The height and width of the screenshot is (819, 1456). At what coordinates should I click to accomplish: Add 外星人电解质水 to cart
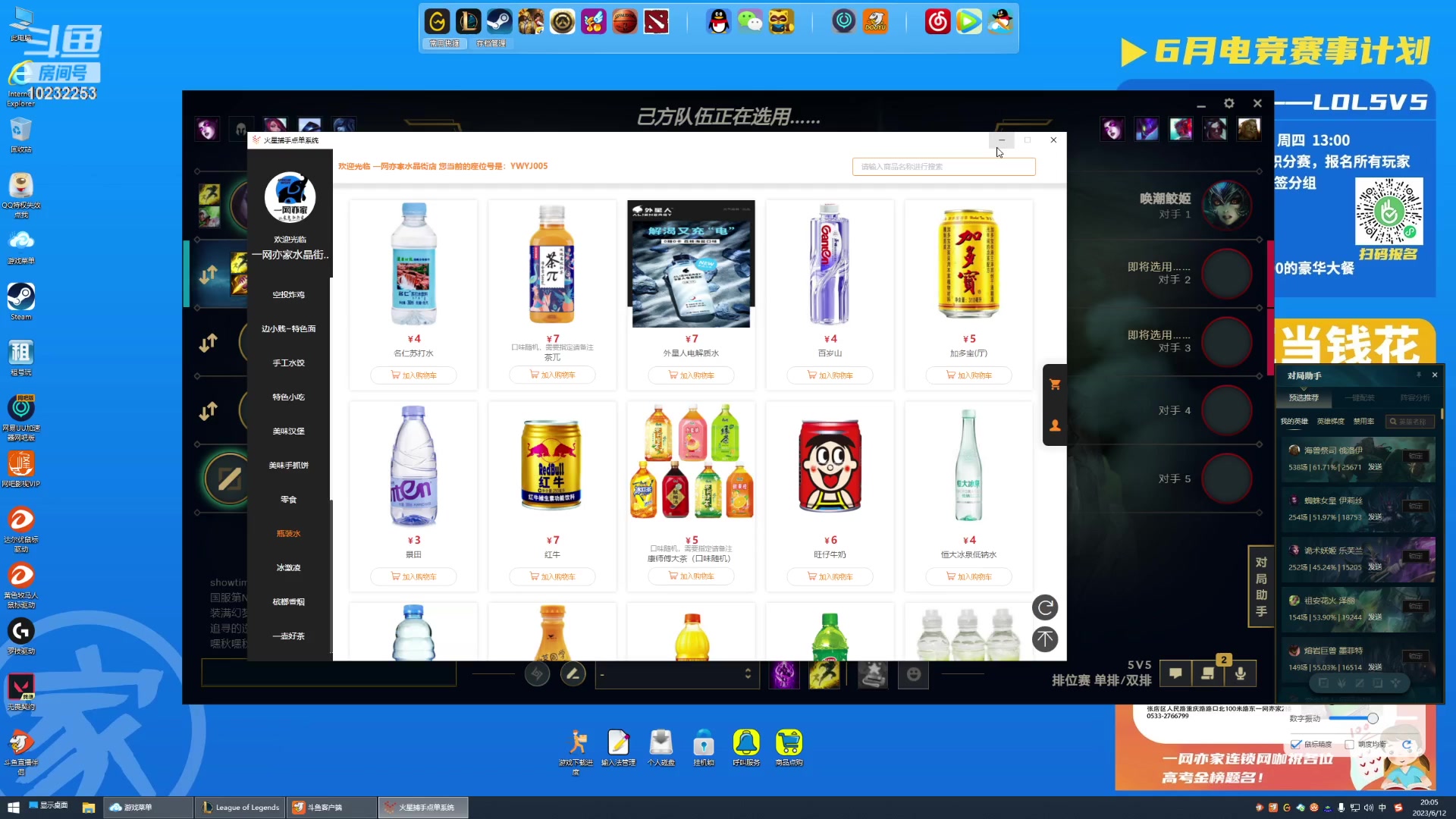pyautogui.click(x=691, y=375)
